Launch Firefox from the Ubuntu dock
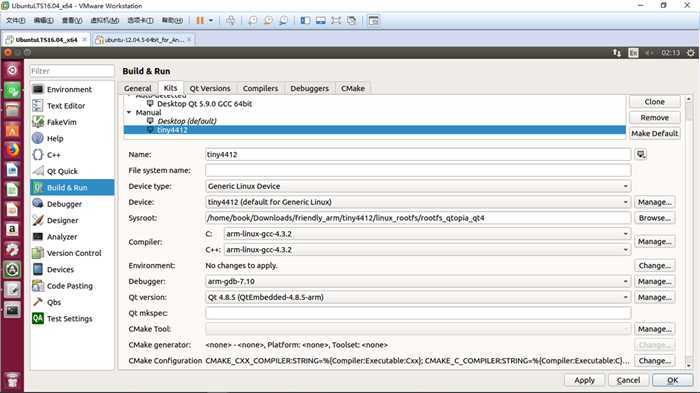Image resolution: width=700 pixels, height=393 pixels. [12, 150]
